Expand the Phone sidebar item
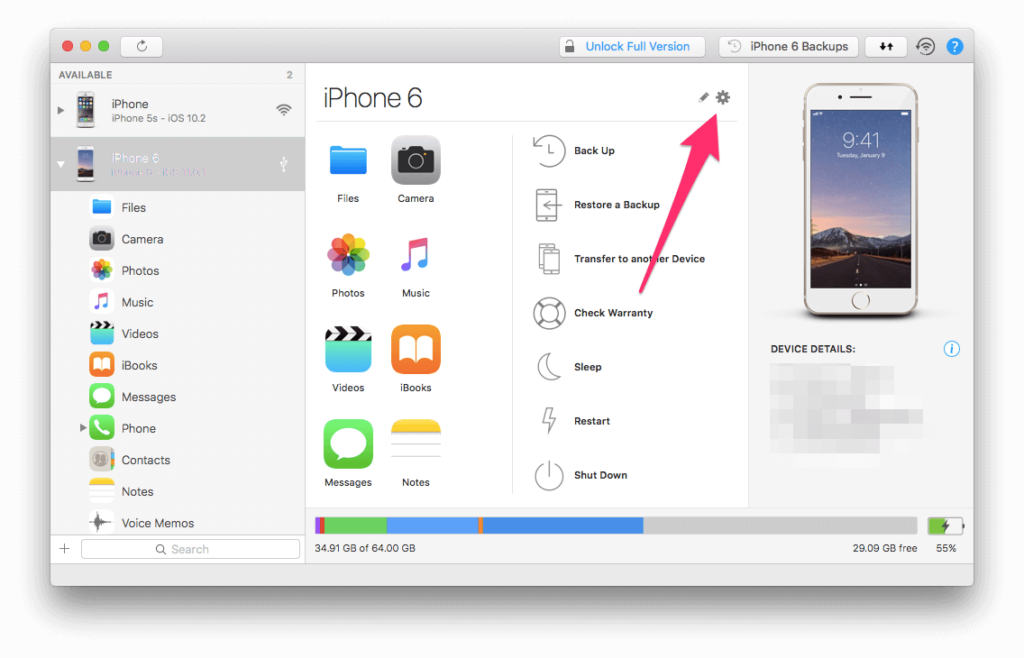This screenshot has height=658, width=1024. [83, 428]
